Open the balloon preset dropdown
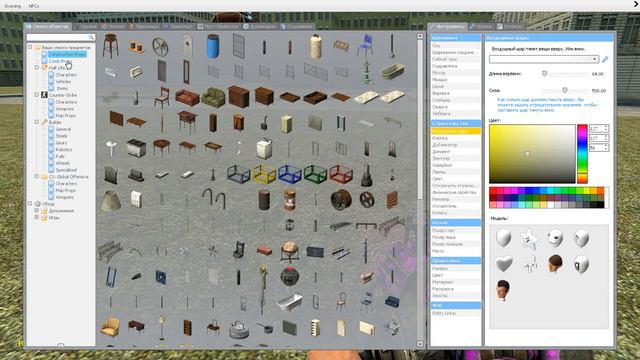This screenshot has width=640, height=360. point(544,60)
